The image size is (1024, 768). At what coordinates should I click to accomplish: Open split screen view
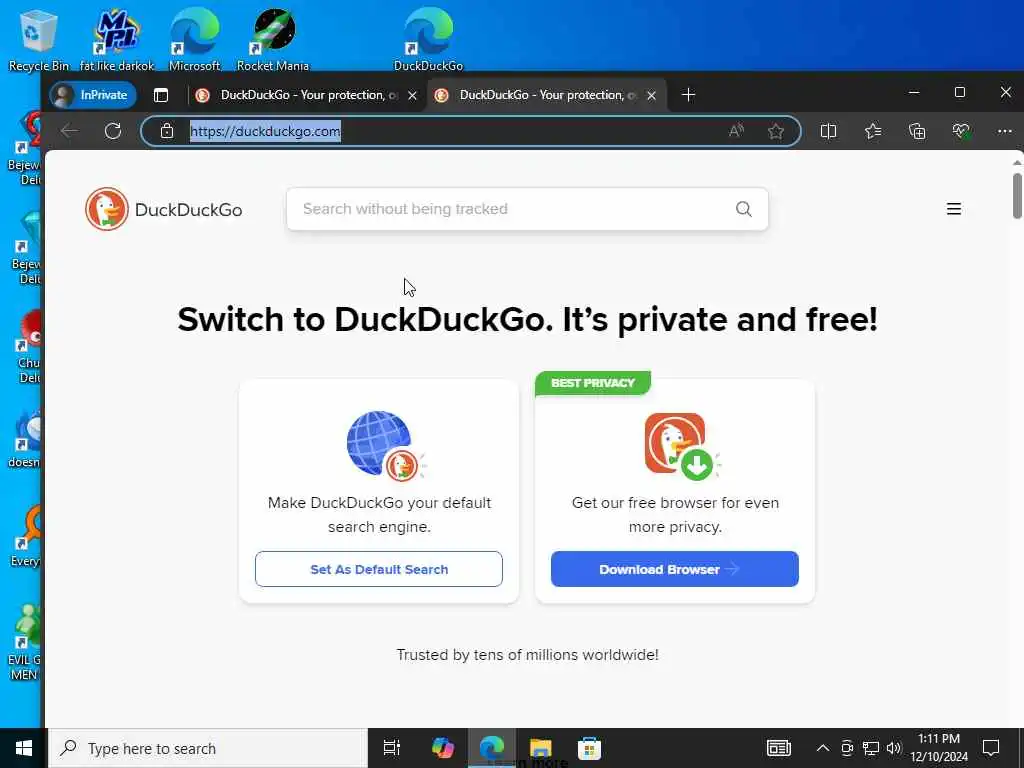click(828, 131)
